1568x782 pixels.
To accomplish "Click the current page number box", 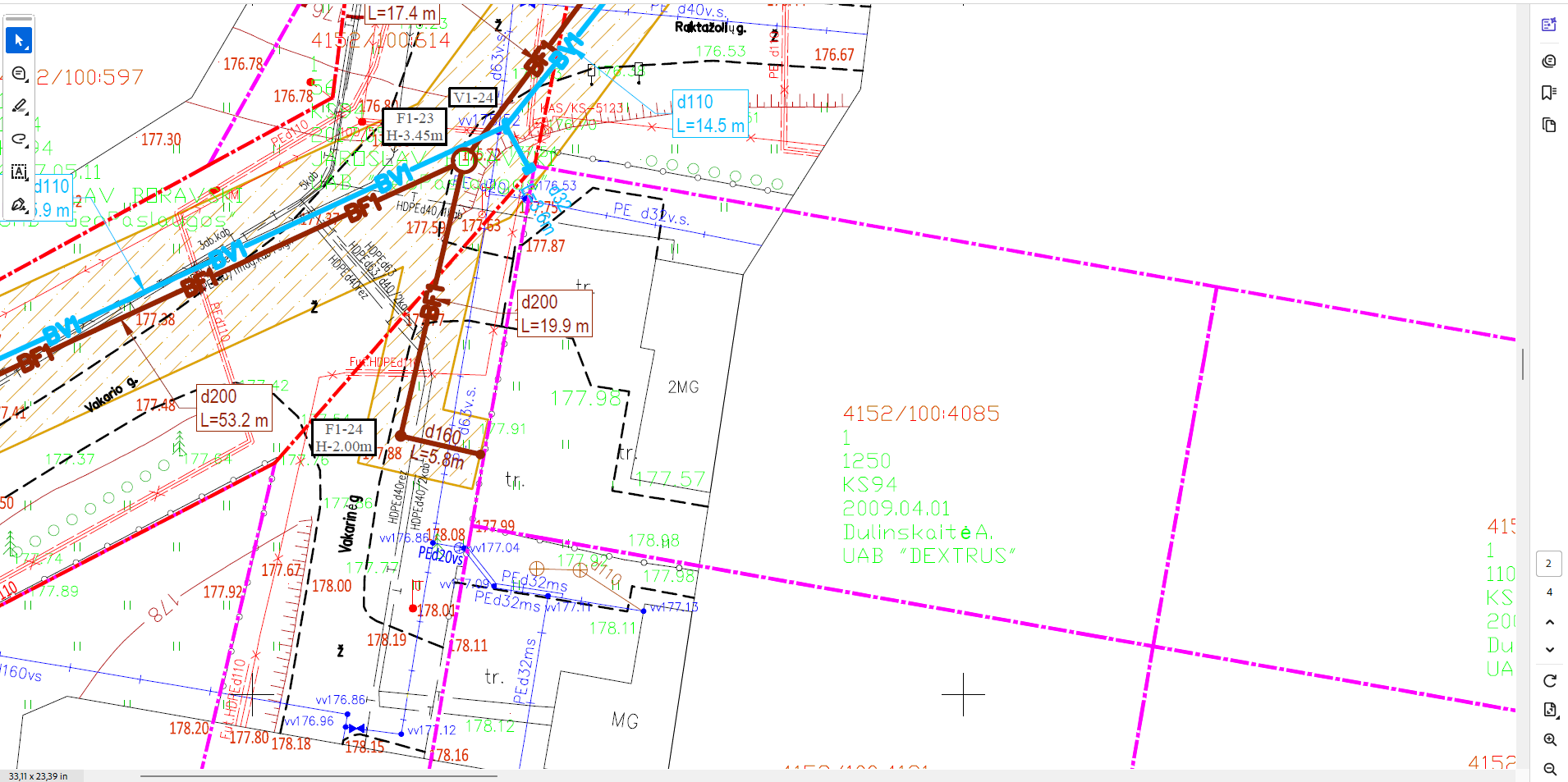I will 1548,564.
